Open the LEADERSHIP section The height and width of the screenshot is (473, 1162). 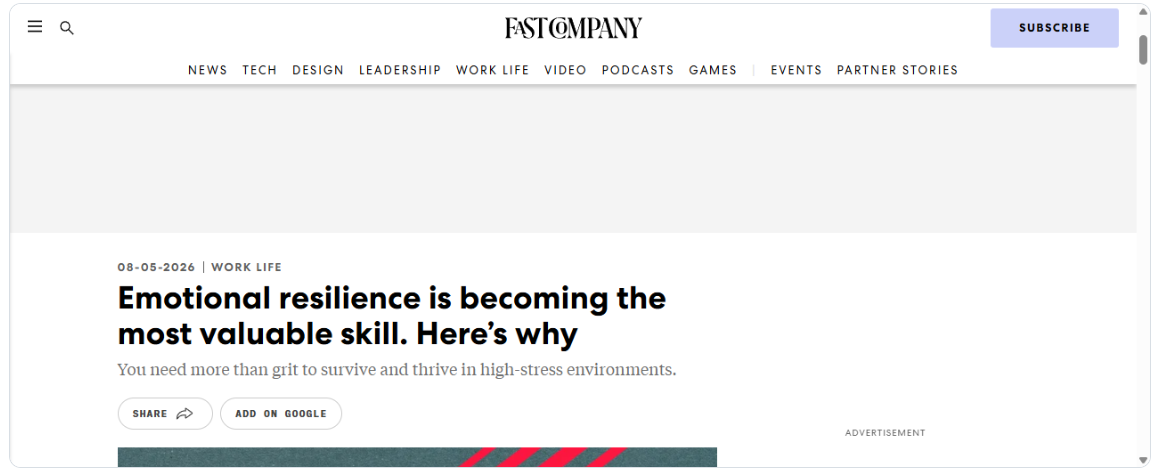[x=400, y=70]
